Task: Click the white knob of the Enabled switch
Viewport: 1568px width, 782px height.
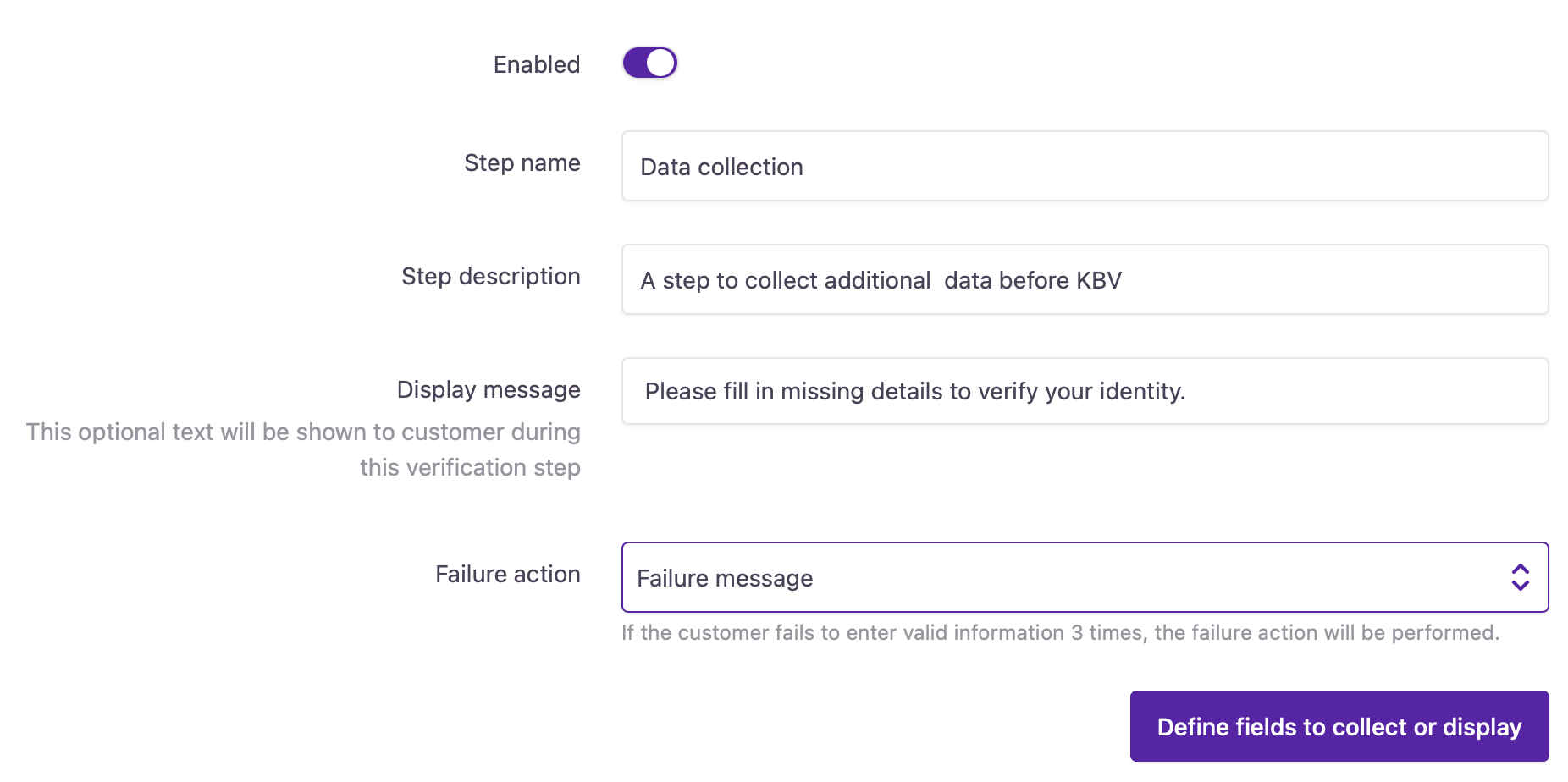Action: coord(660,63)
